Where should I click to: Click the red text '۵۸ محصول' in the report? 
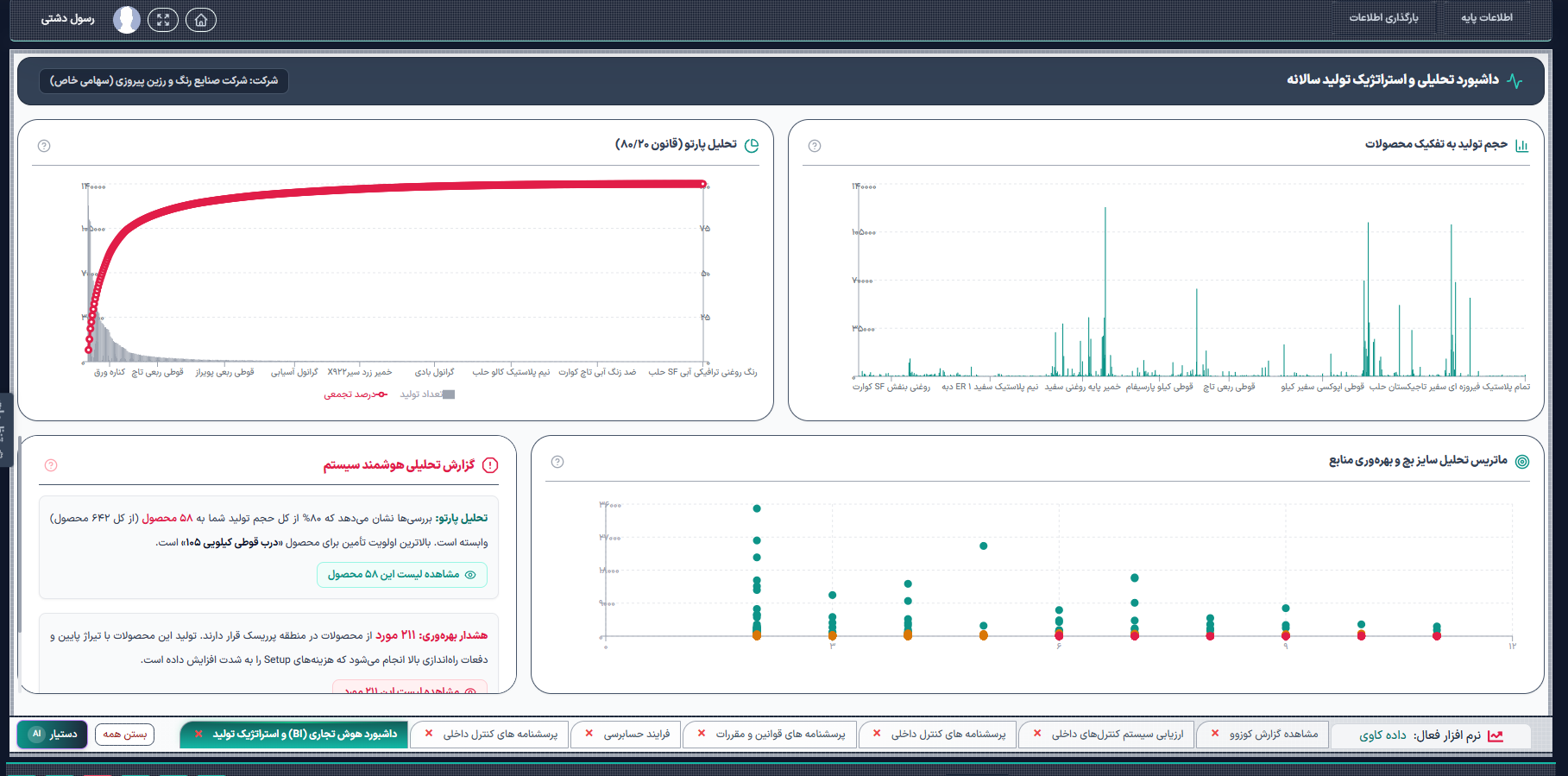pyautogui.click(x=167, y=519)
